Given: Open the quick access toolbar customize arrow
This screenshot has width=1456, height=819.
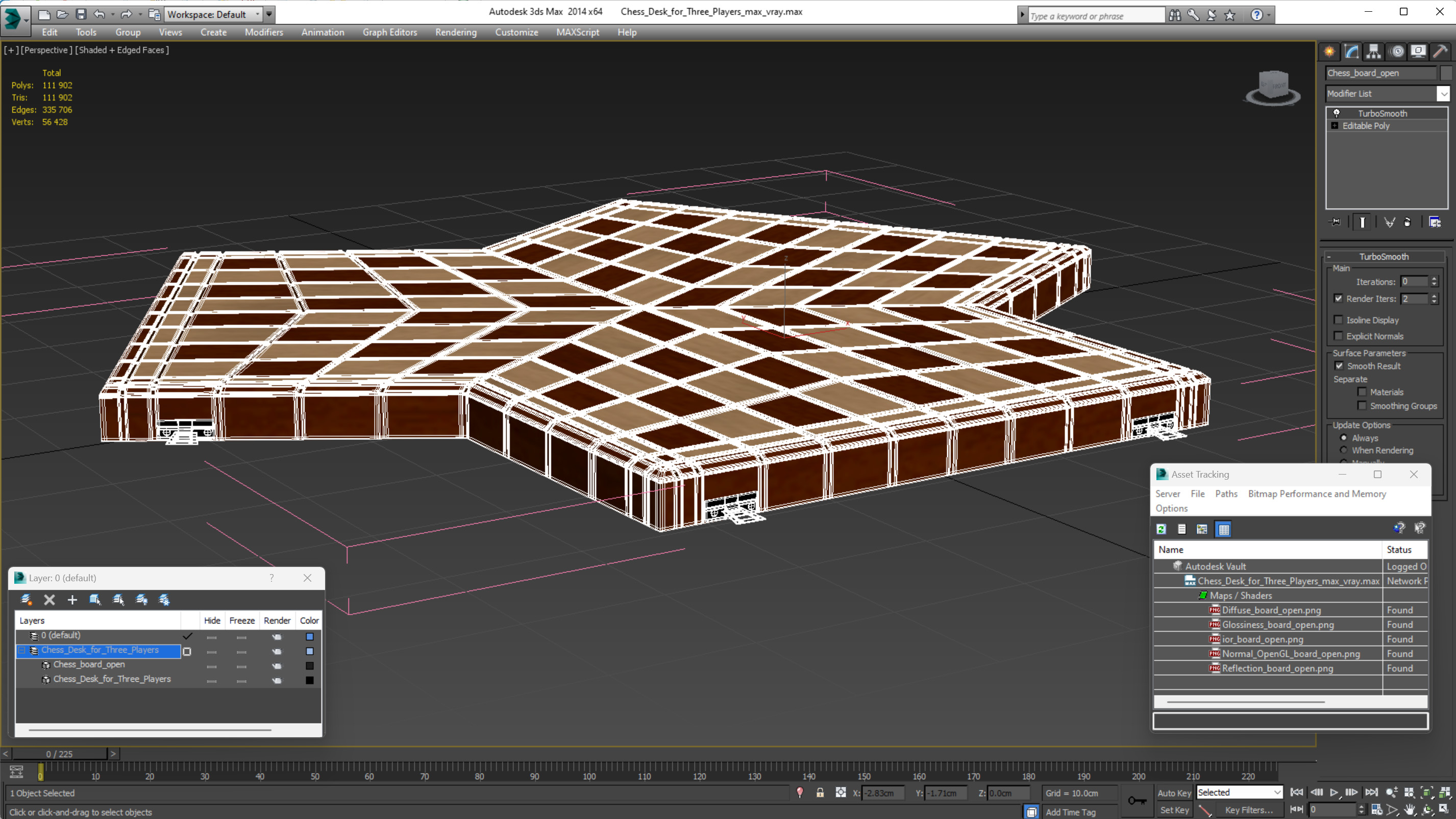Looking at the screenshot, I should point(269,14).
